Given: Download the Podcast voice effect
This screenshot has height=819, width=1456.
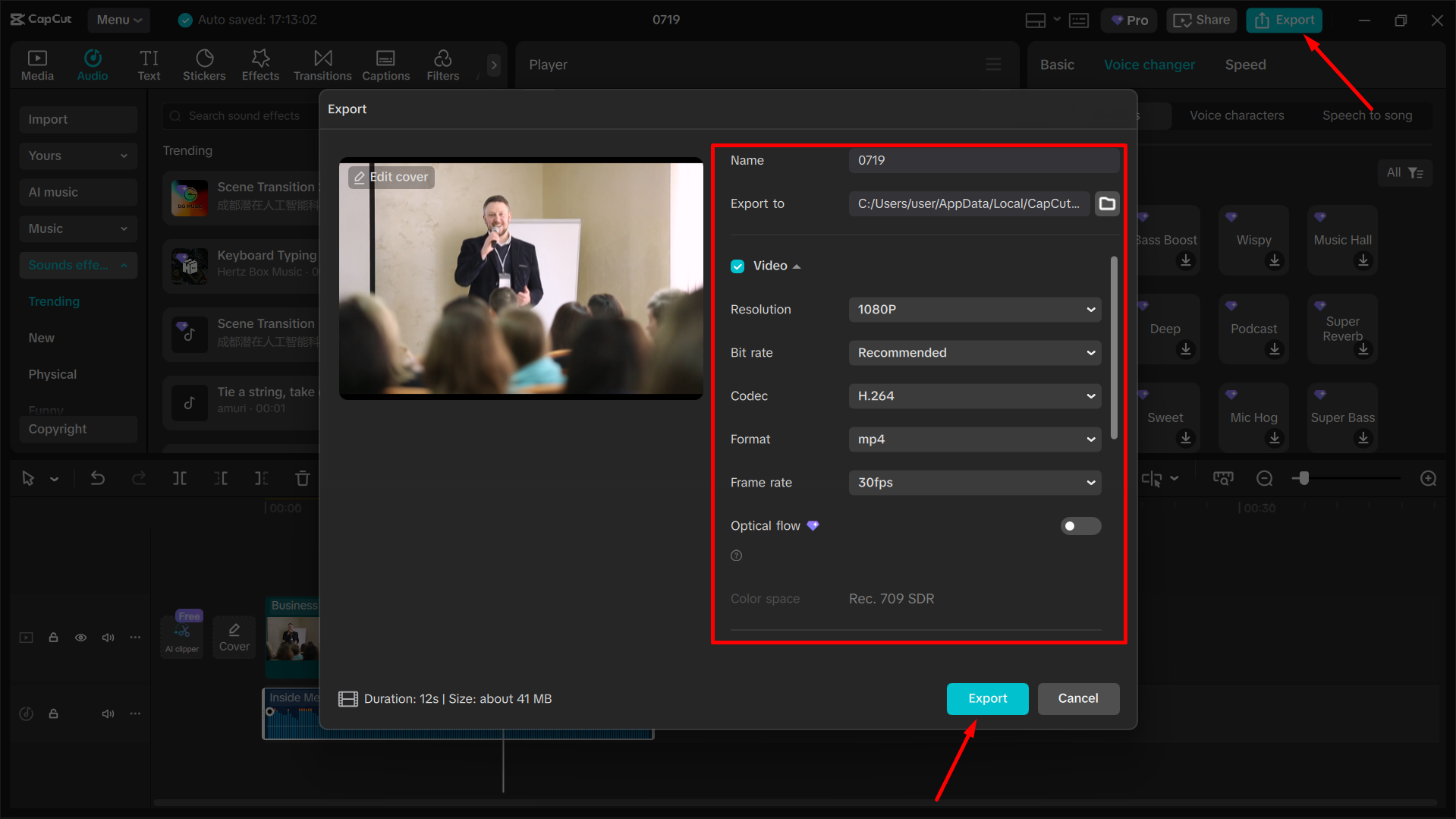Looking at the screenshot, I should [x=1274, y=350].
